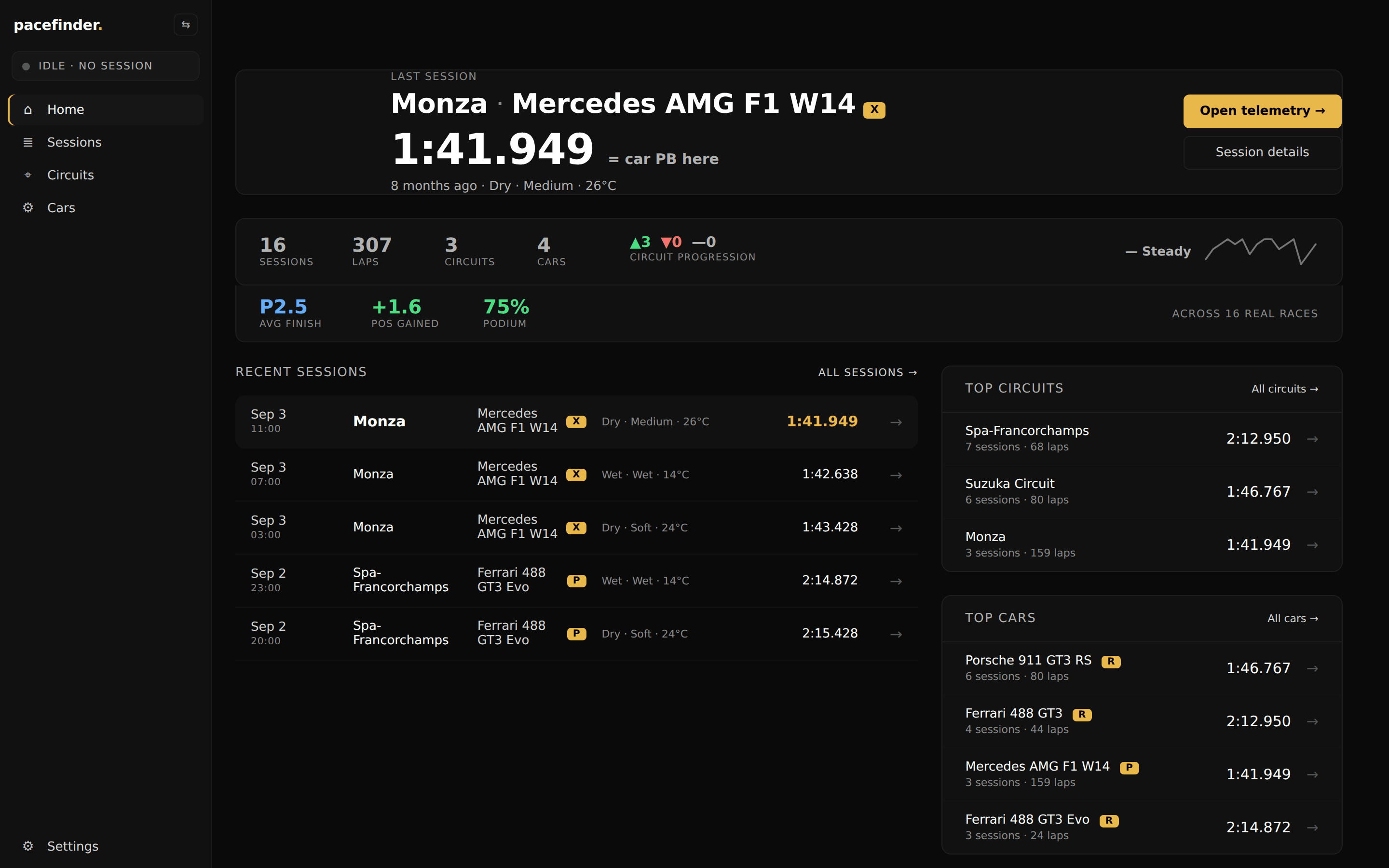
Task: Open Circuits in the sidebar
Action: point(106,175)
